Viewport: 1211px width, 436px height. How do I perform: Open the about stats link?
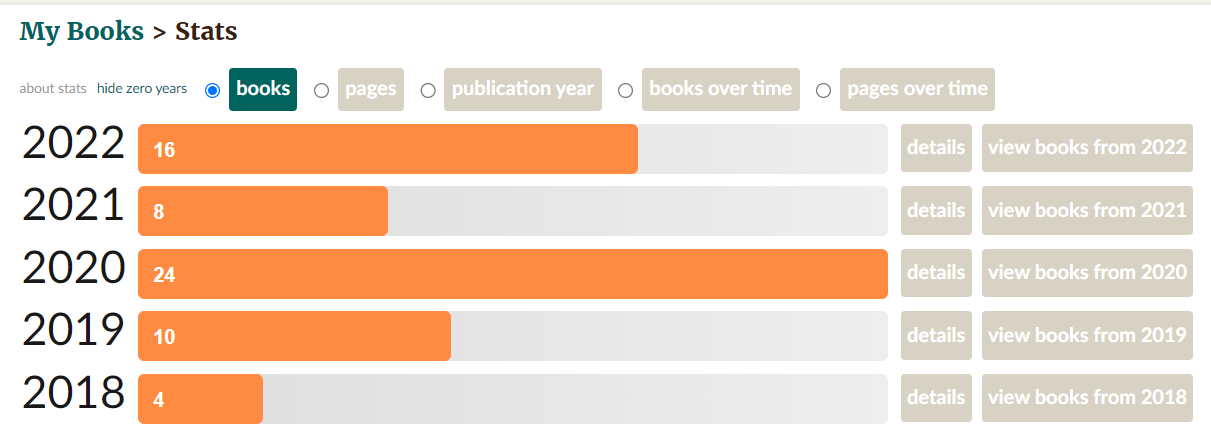point(53,89)
